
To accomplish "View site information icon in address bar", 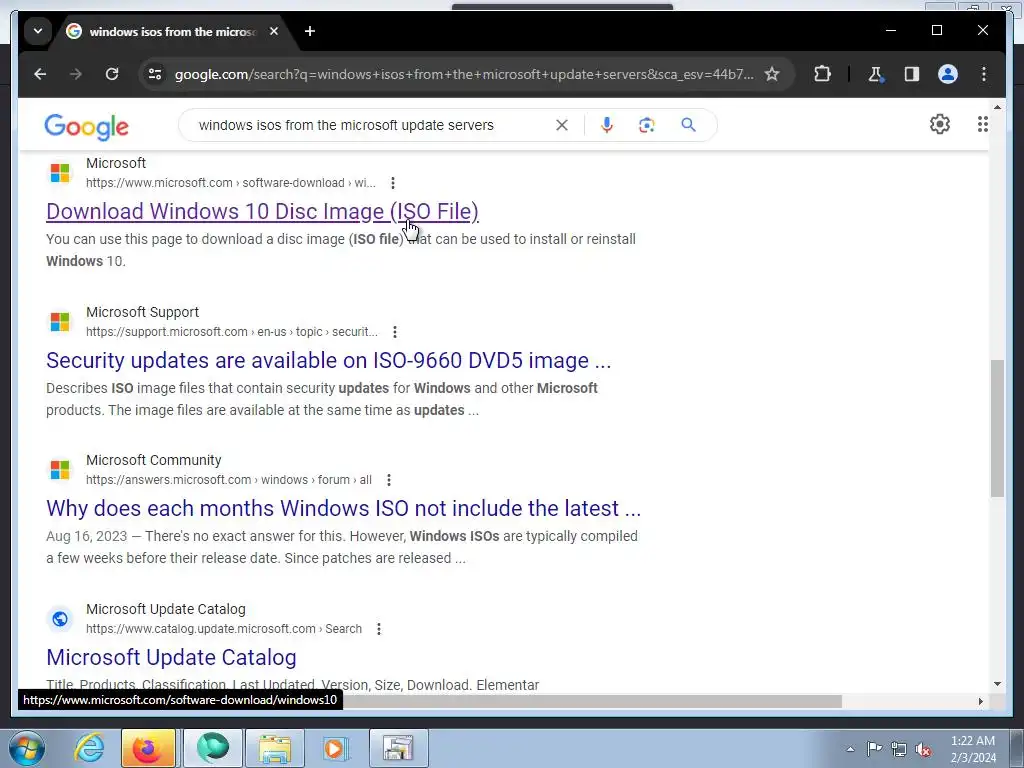I will click(x=155, y=74).
